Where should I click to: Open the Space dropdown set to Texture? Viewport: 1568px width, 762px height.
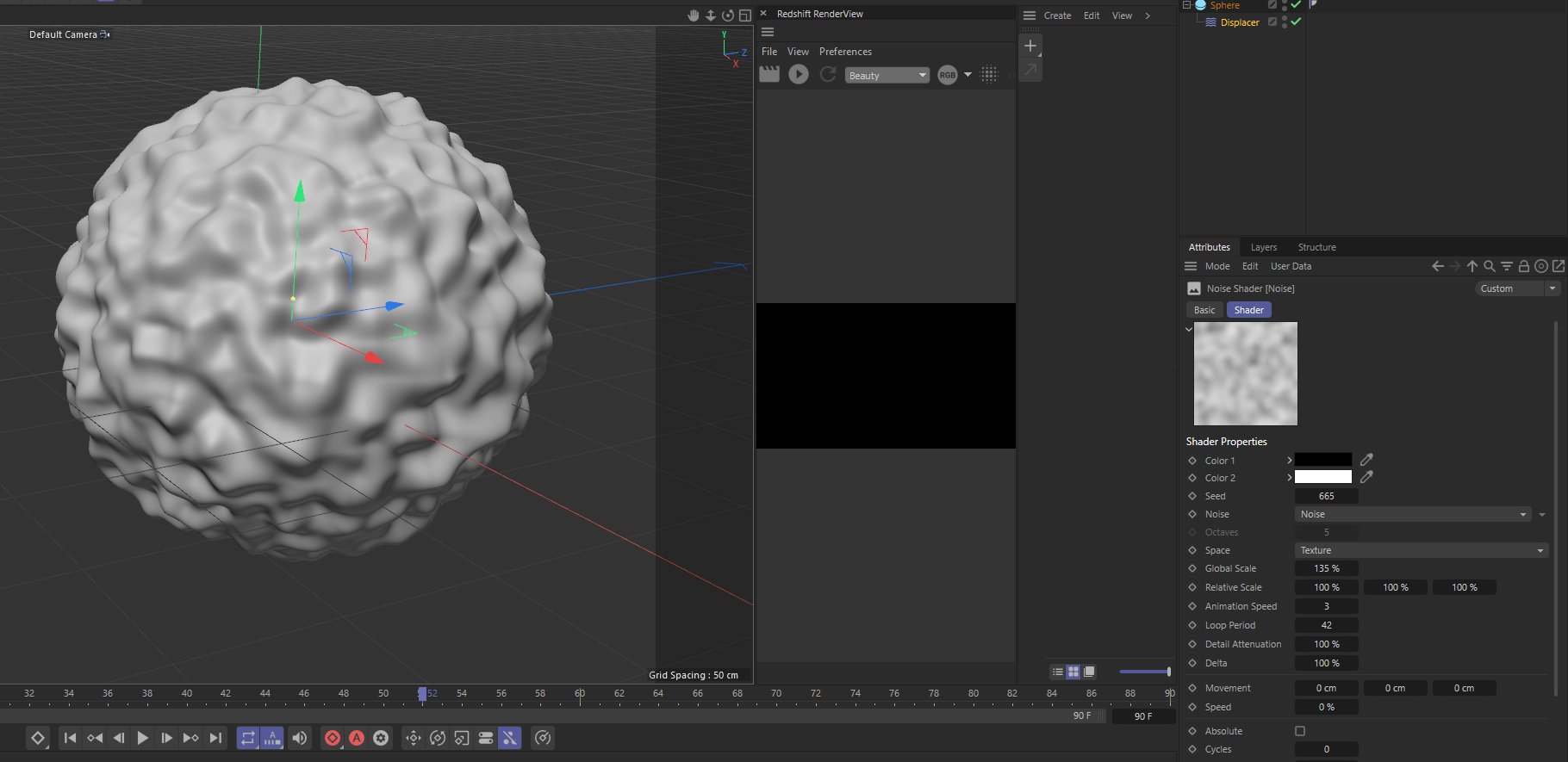tap(1422, 550)
